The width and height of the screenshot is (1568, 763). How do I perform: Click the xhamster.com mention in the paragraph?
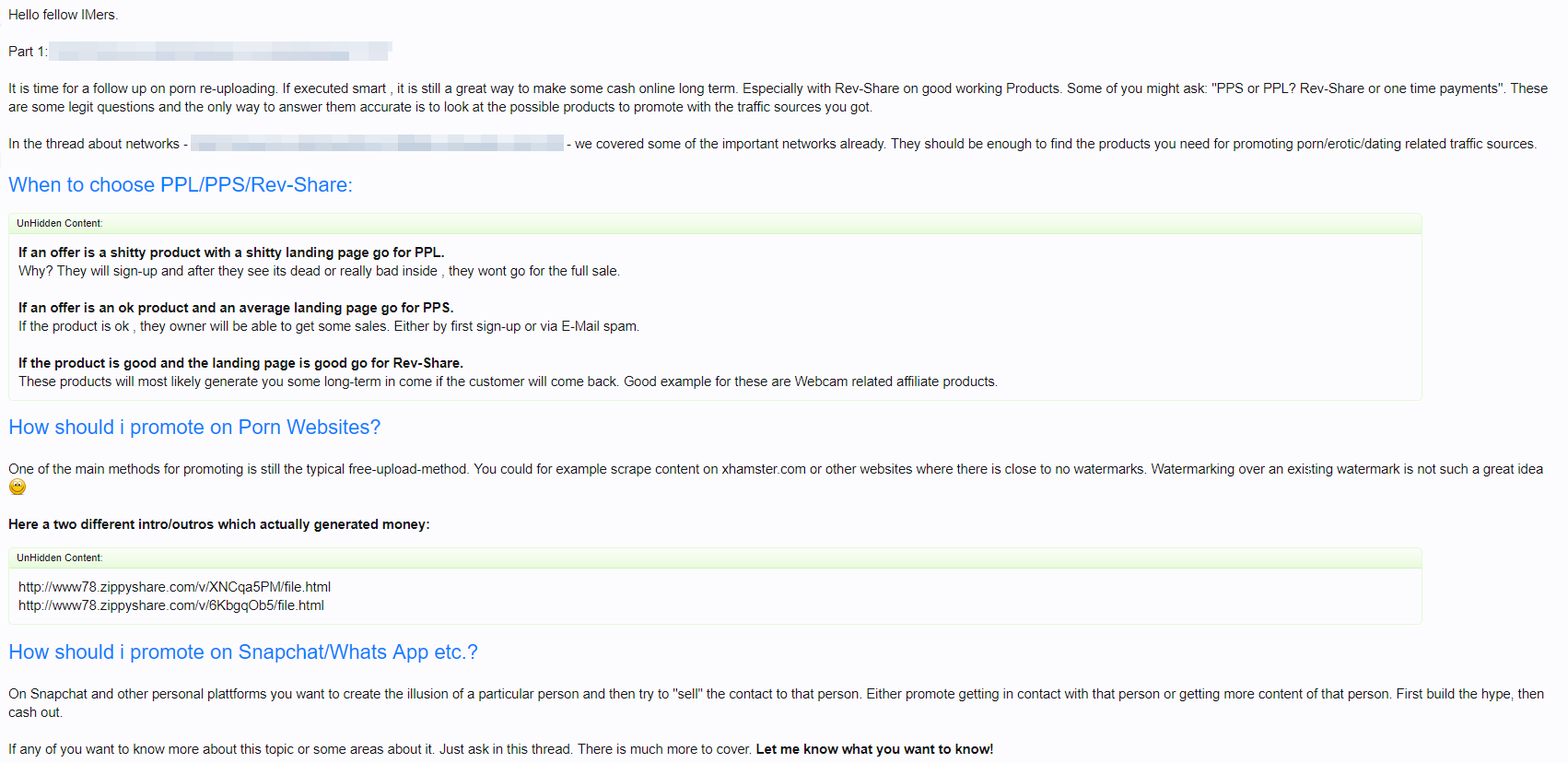tap(764, 469)
